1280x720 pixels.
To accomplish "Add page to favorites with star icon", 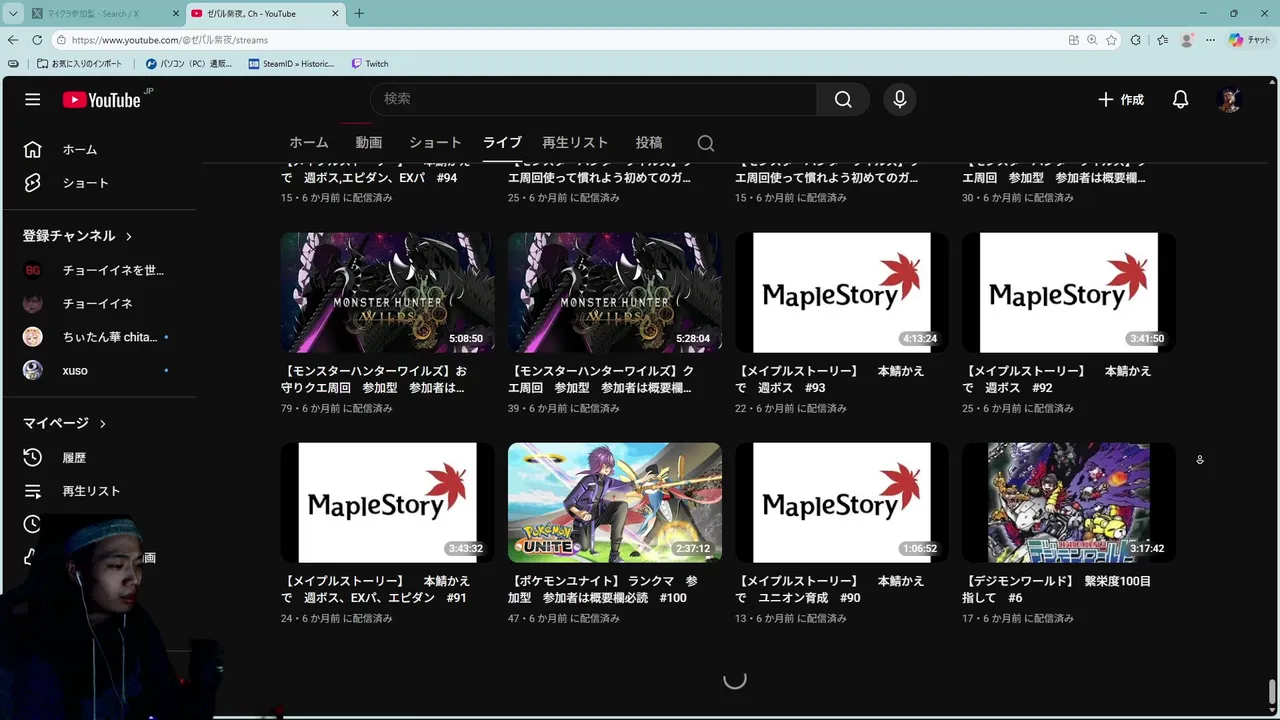I will (x=1111, y=40).
